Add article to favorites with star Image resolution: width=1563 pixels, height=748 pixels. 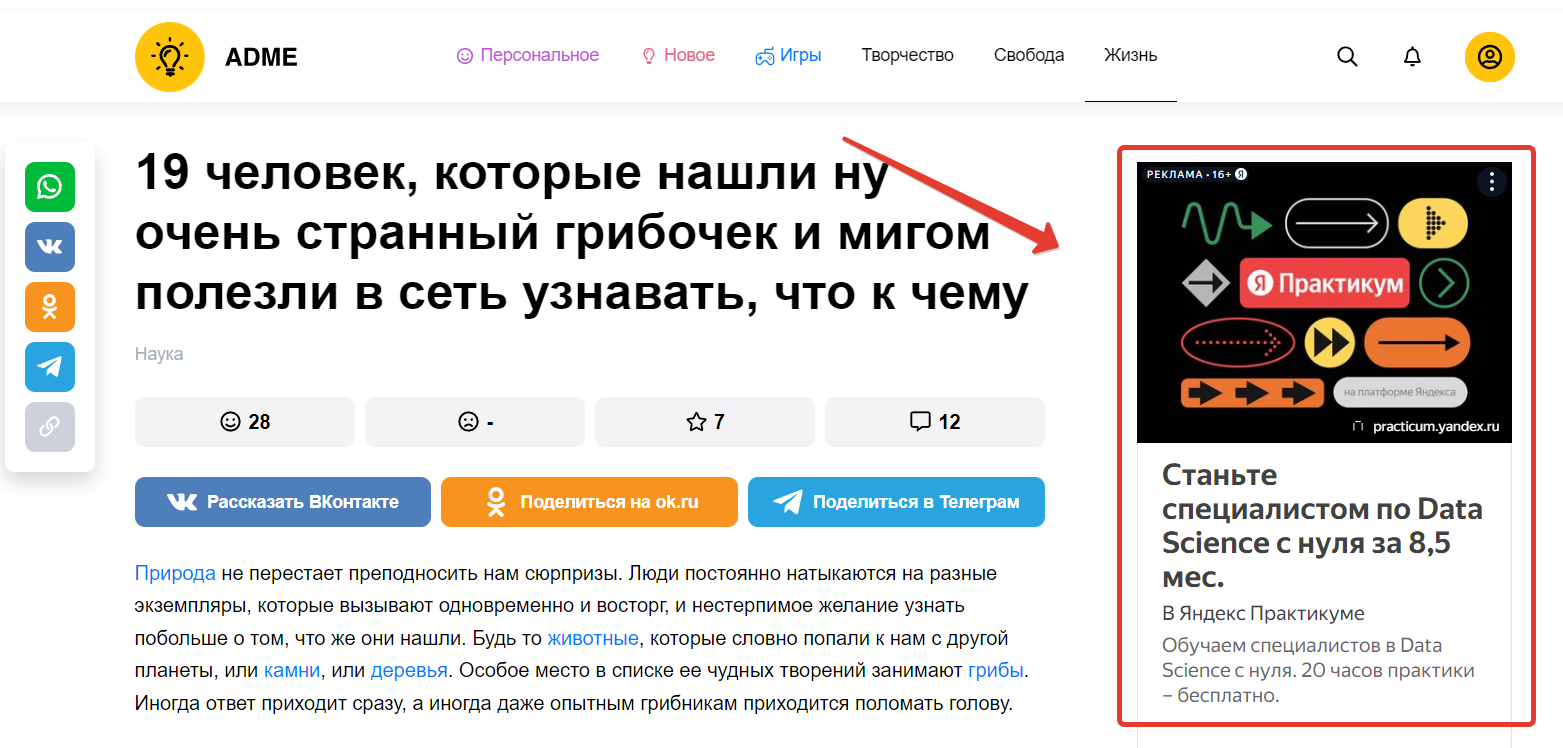point(705,422)
